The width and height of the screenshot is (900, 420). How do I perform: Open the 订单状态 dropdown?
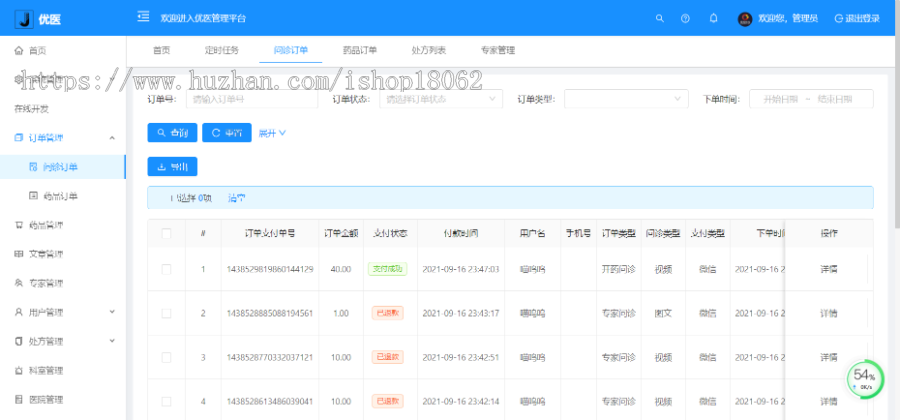(x=441, y=99)
